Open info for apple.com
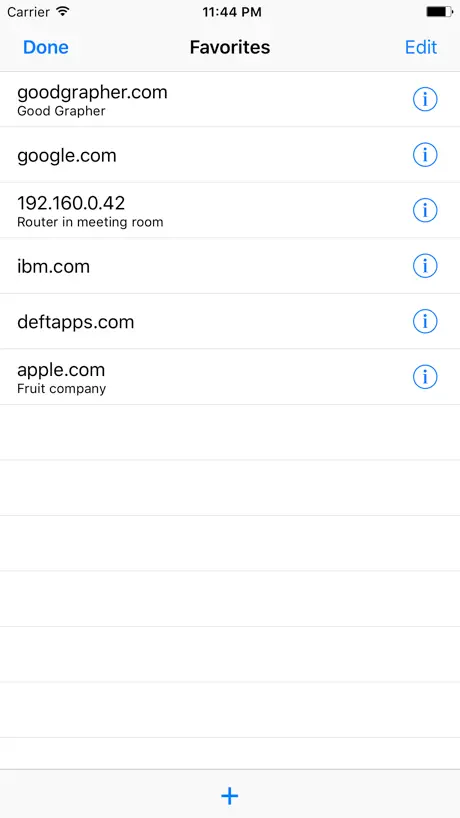This screenshot has width=460, height=818. click(x=425, y=377)
